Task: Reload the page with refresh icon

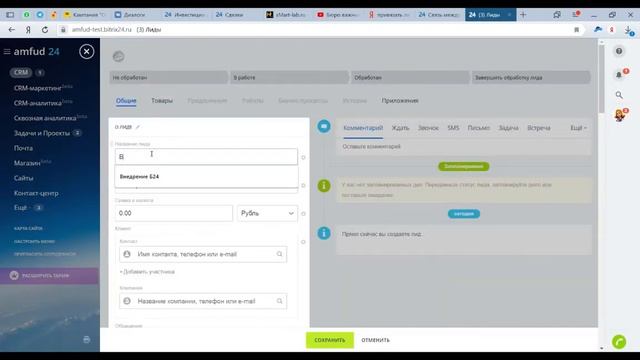Action: coord(45,30)
